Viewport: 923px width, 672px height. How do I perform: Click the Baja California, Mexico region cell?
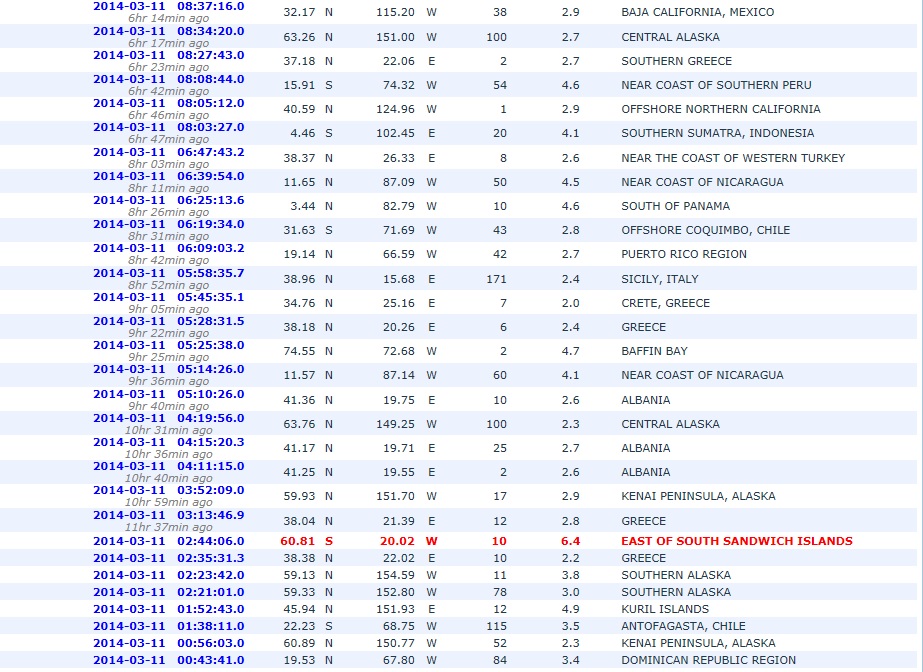coord(697,12)
